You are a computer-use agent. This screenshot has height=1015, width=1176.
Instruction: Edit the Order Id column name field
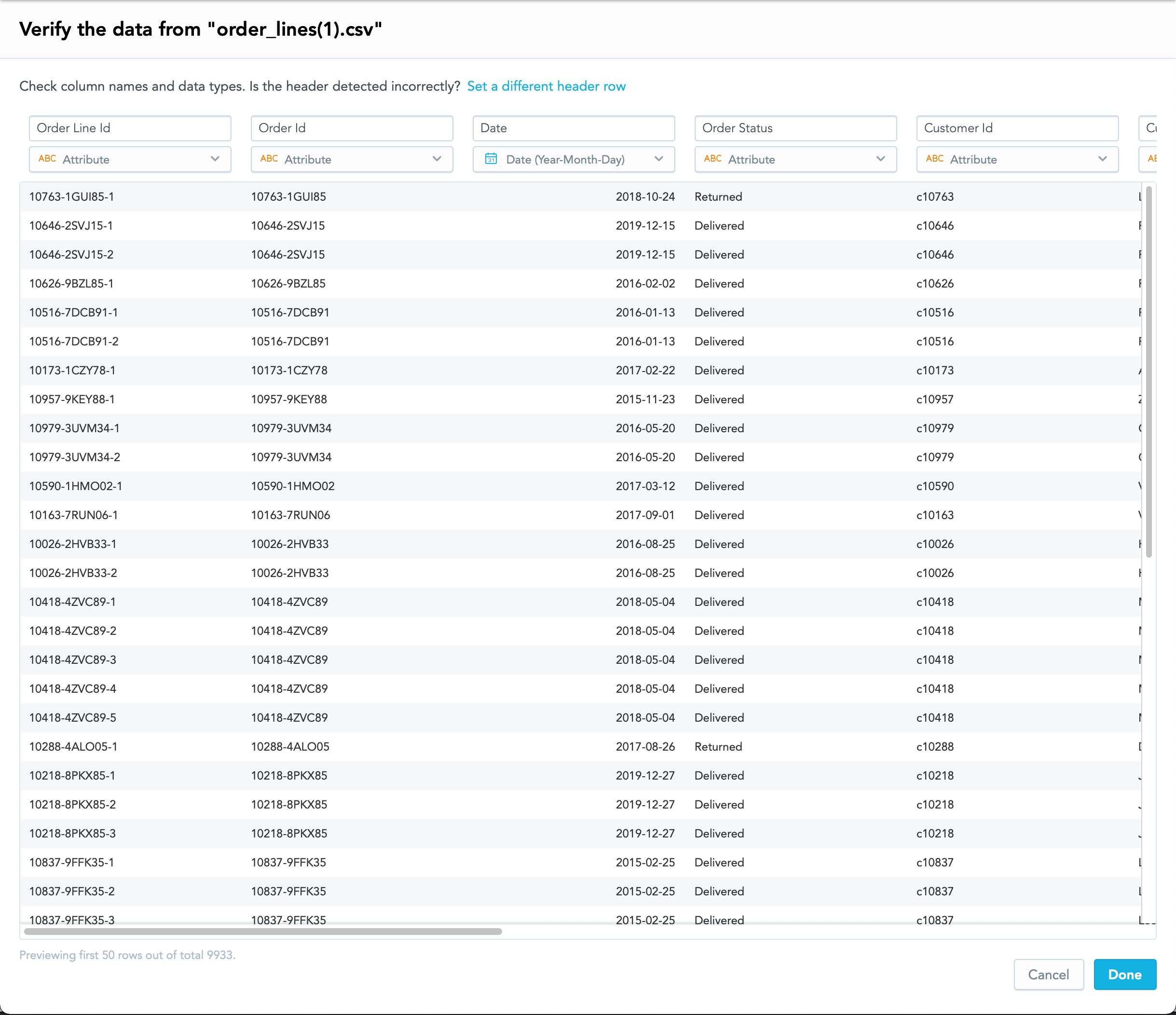[352, 128]
